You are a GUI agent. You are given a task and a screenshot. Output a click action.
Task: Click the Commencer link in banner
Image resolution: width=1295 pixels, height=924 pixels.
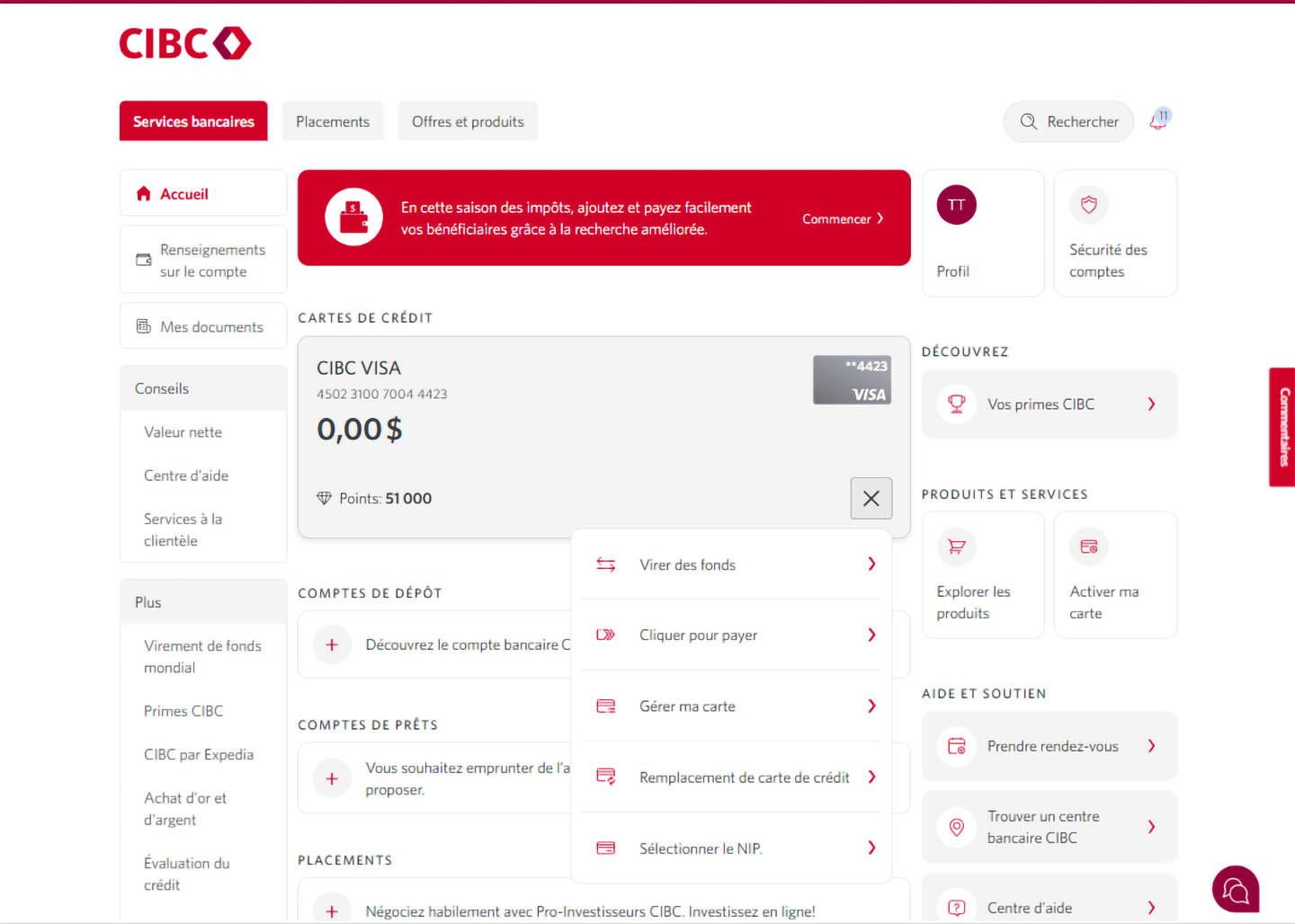pyautogui.click(x=843, y=218)
